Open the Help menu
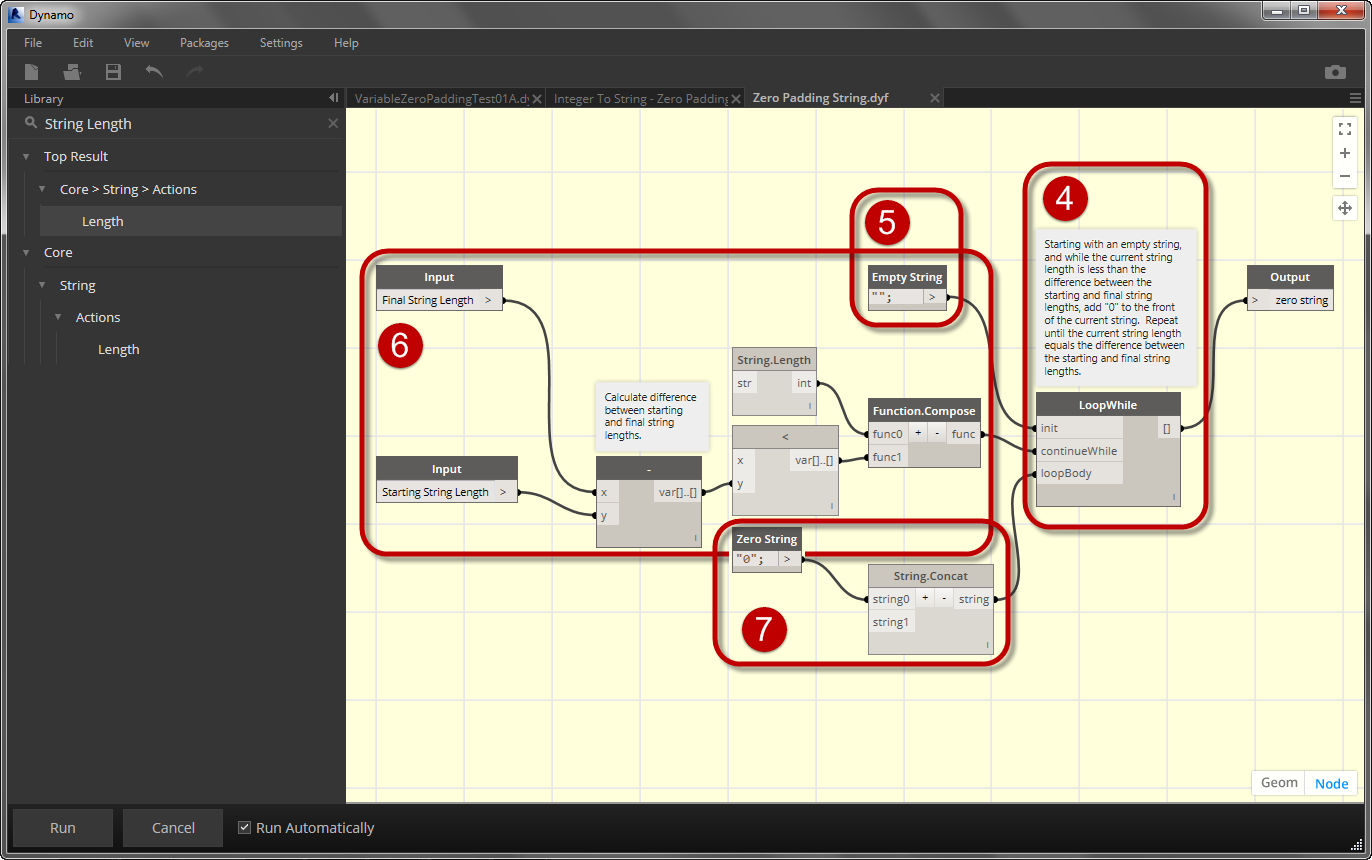Screen dimensions: 1372x860 pos(346,43)
